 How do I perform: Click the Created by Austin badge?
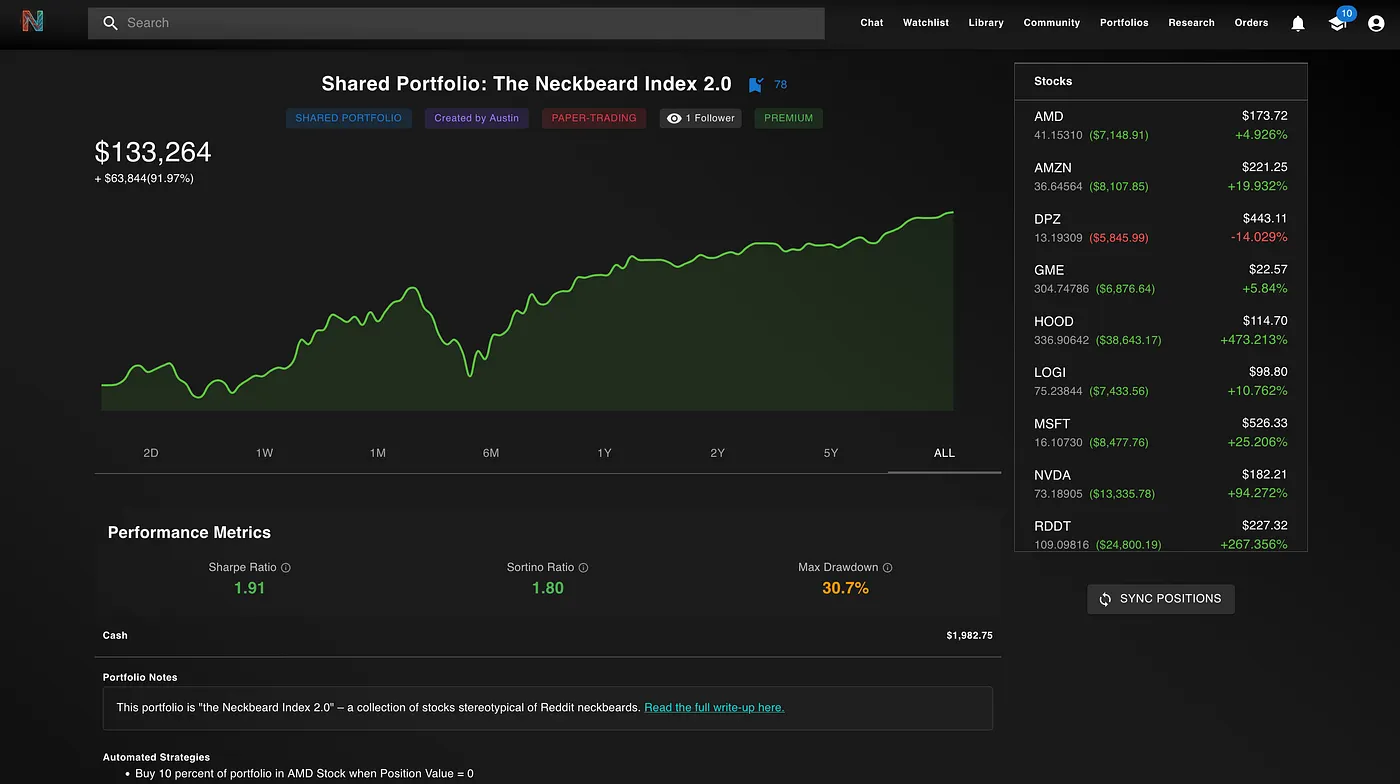(x=477, y=118)
